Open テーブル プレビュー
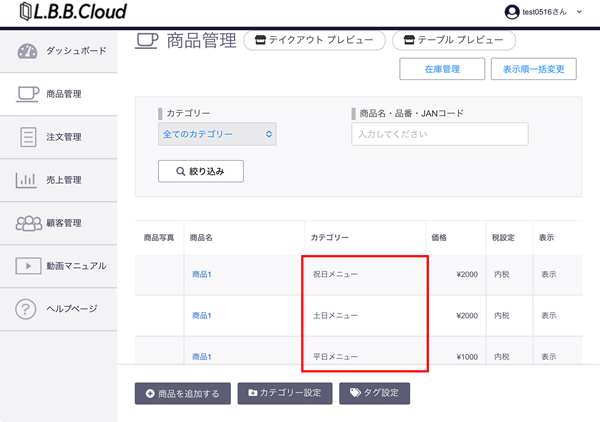 coord(454,40)
